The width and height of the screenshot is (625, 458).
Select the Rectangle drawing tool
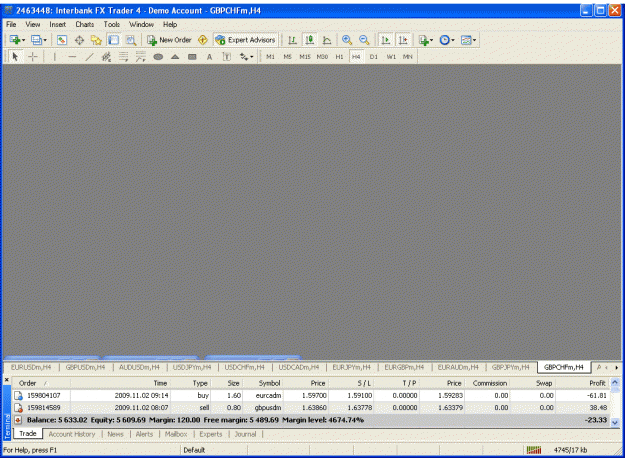point(192,57)
